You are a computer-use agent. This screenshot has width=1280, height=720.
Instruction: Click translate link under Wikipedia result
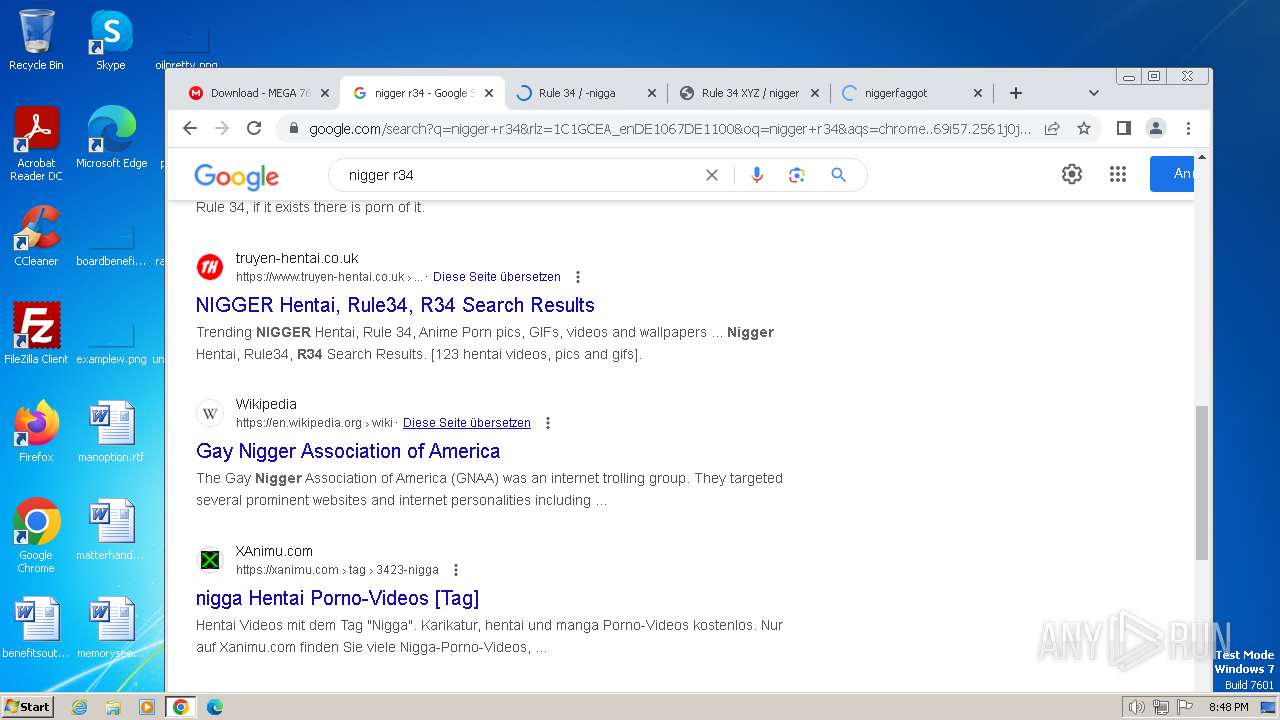467,423
